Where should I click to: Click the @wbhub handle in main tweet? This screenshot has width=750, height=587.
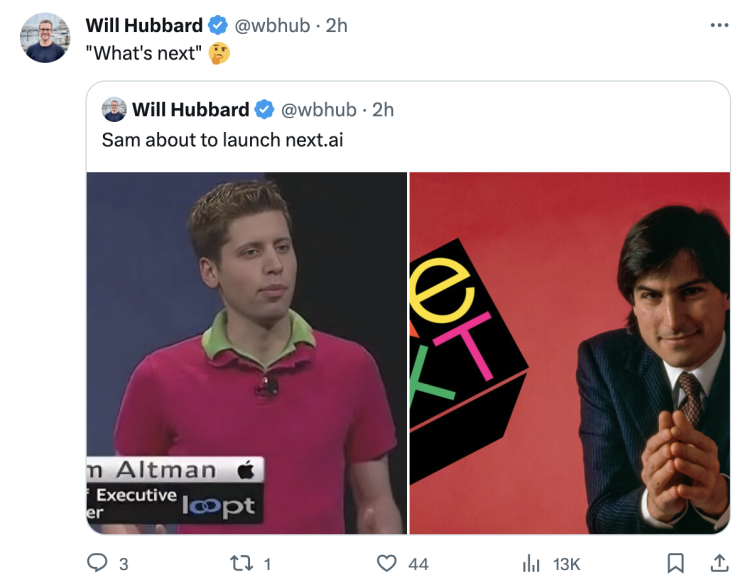click(x=270, y=26)
